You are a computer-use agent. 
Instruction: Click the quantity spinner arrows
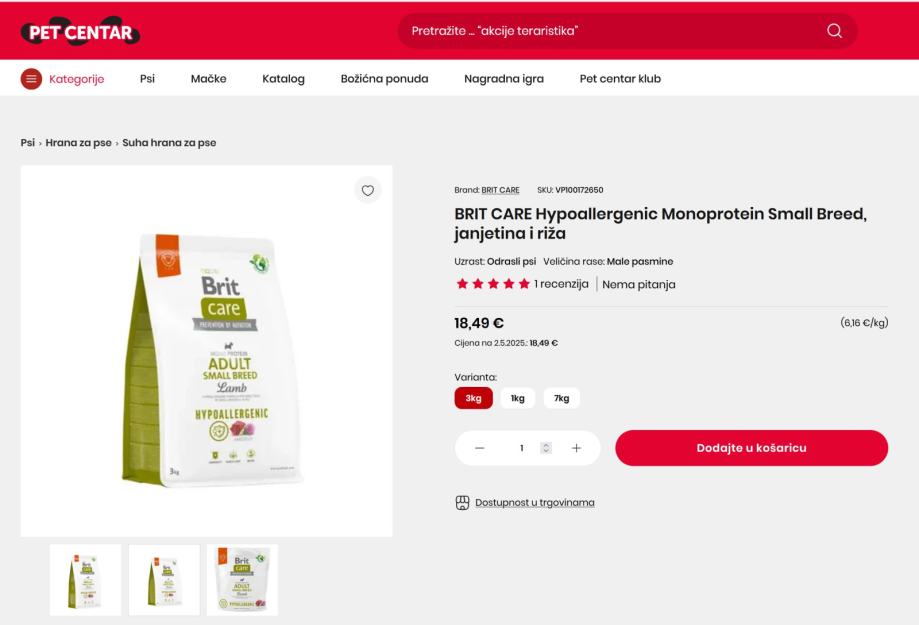[x=546, y=448]
